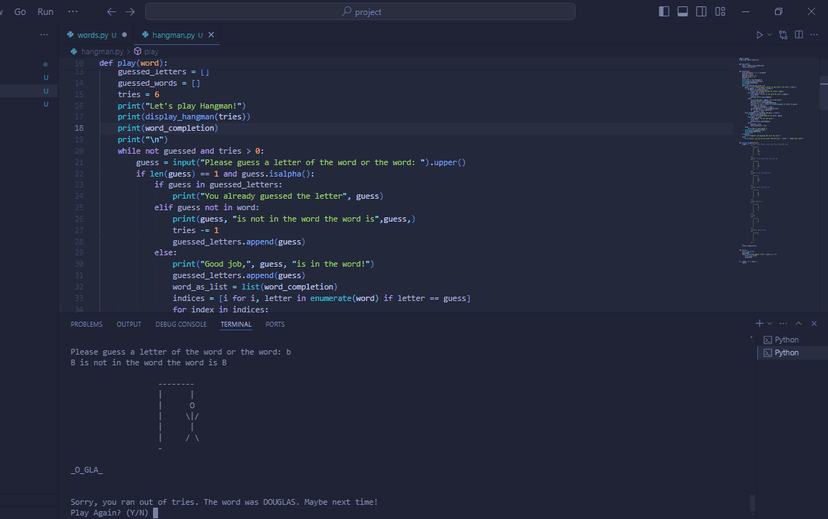Image resolution: width=828 pixels, height=519 pixels.
Task: Run the Python file with play icon
Action: point(759,35)
